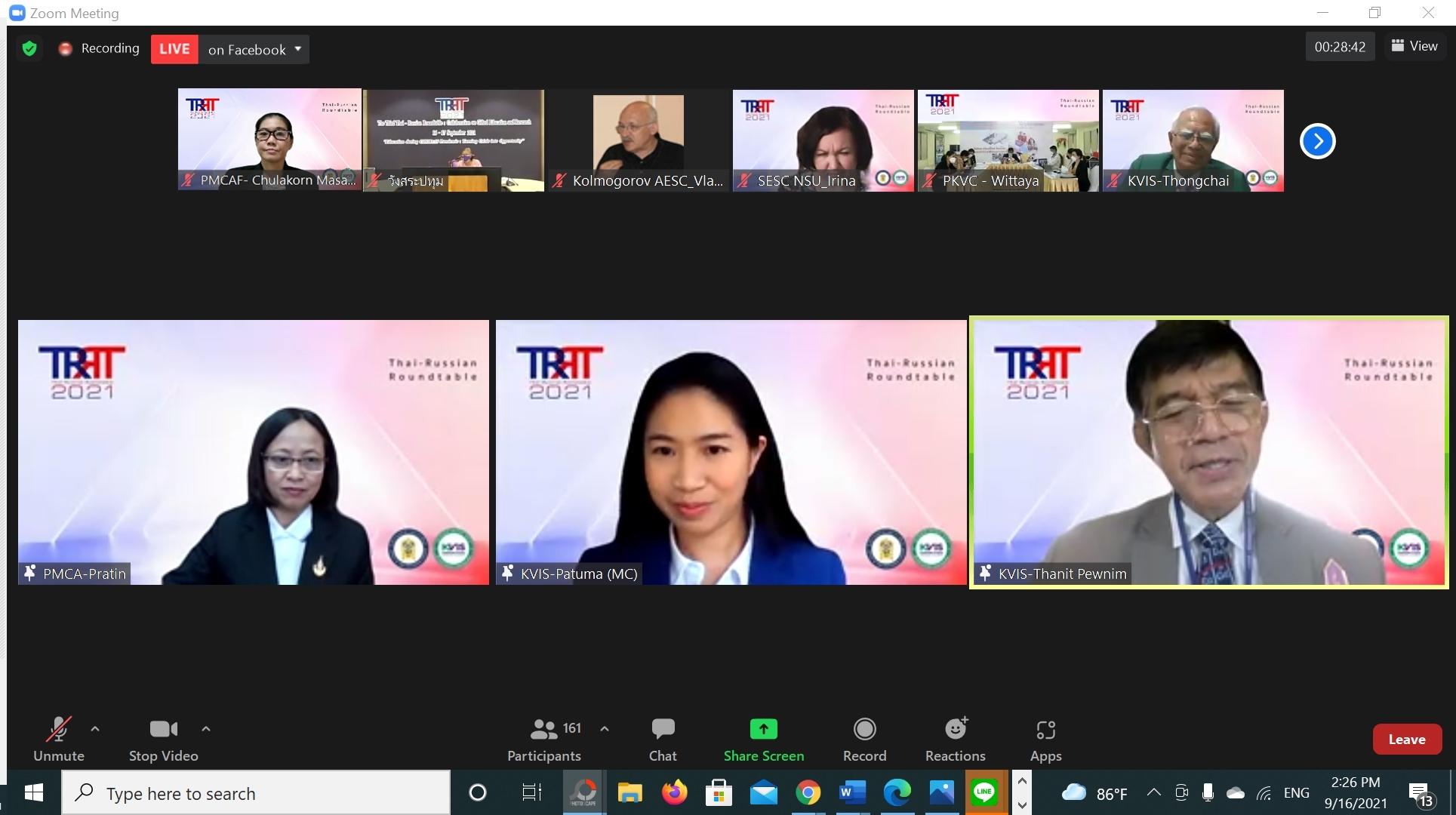Click the pin icon beside KVIS-Thanit Pewnim
This screenshot has width=1456, height=815.
[986, 574]
